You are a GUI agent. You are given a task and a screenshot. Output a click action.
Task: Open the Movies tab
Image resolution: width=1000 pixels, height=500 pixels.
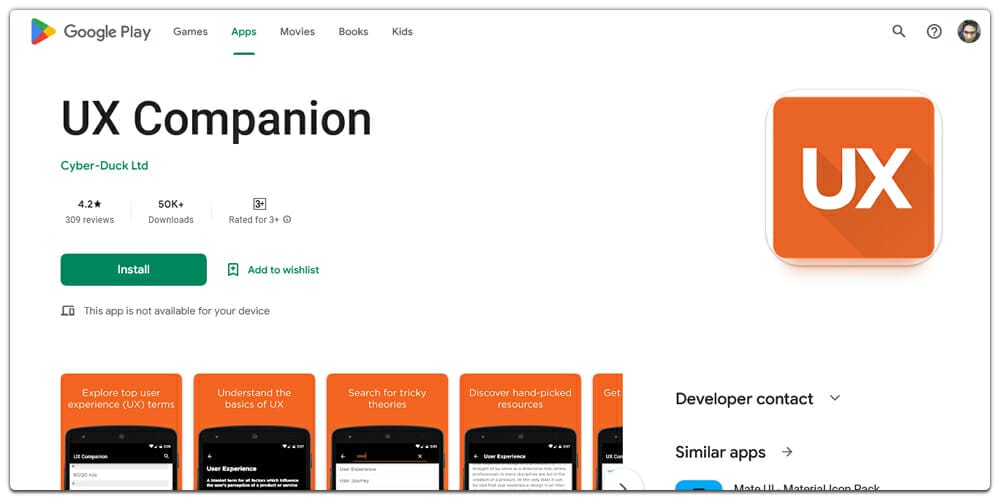pyautogui.click(x=297, y=31)
